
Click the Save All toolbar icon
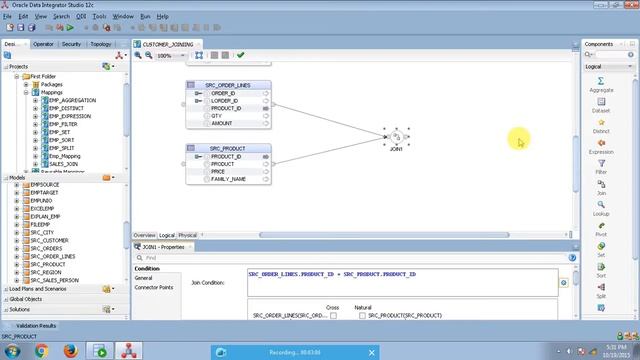click(31, 27)
